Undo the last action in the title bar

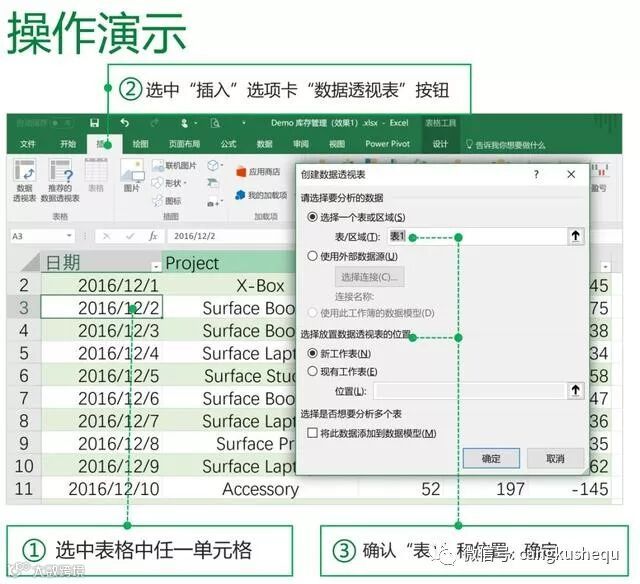pyautogui.click(x=125, y=122)
